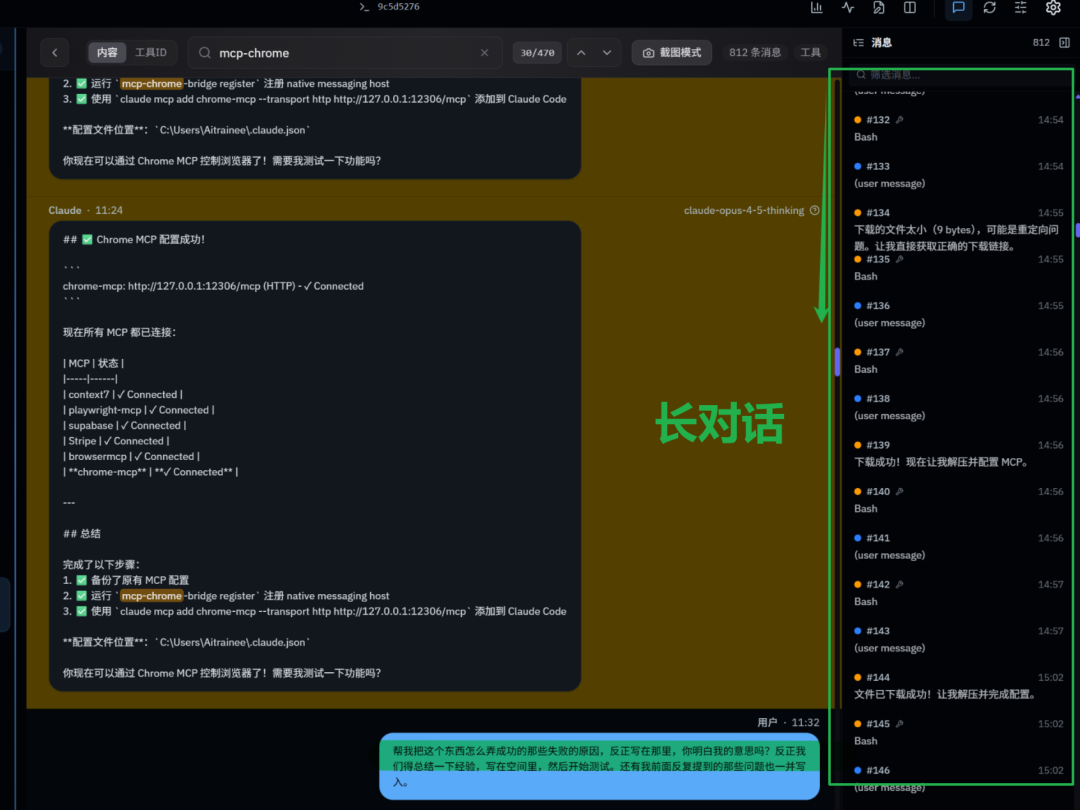Select message #134 in the list
The height and width of the screenshot is (810, 1080).
[950, 229]
